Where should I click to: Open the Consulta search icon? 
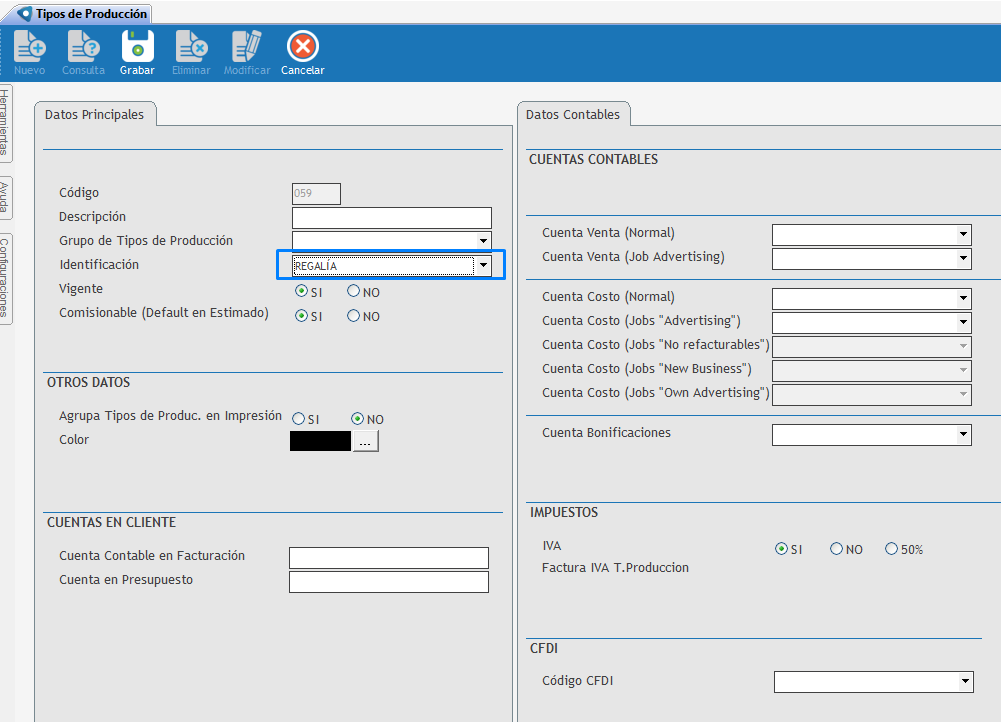coord(83,47)
